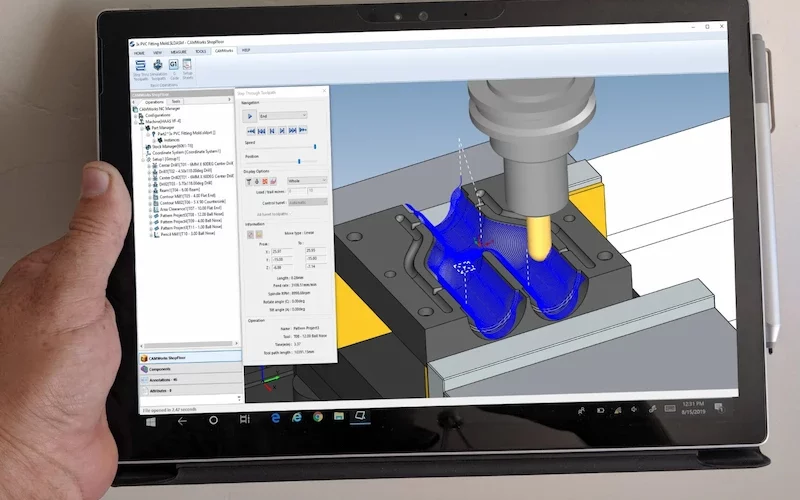Open Setup Sheets from the ribbon
Viewport: 800px width, 500px height.
click(187, 69)
